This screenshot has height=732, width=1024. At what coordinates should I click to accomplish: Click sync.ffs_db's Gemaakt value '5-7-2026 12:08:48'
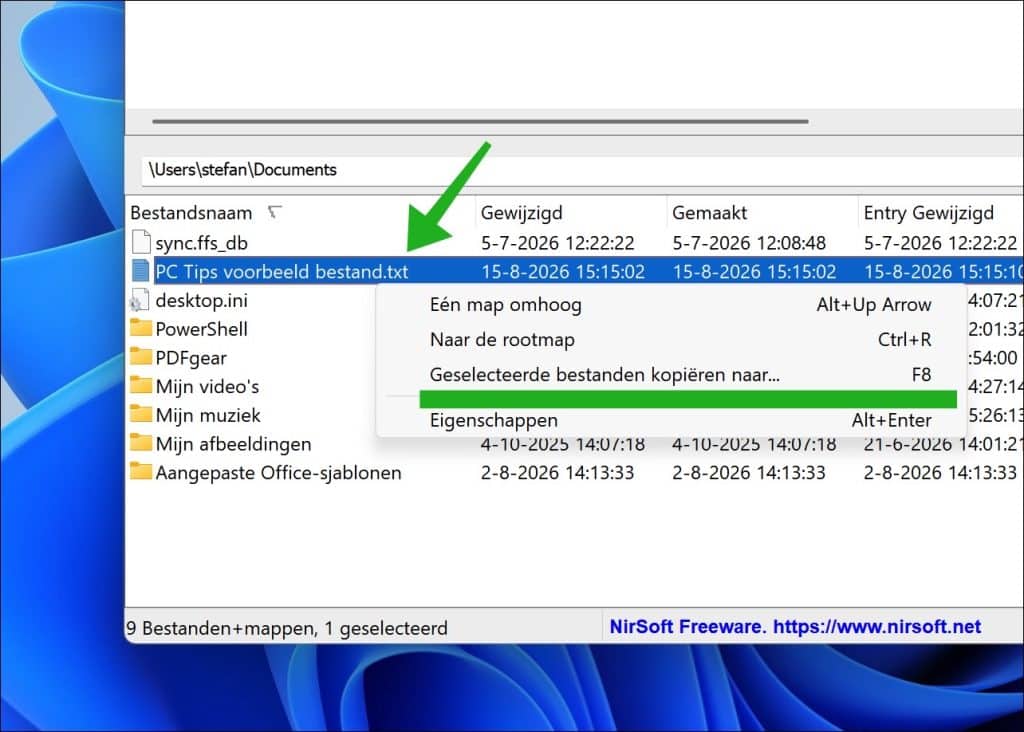coord(749,243)
